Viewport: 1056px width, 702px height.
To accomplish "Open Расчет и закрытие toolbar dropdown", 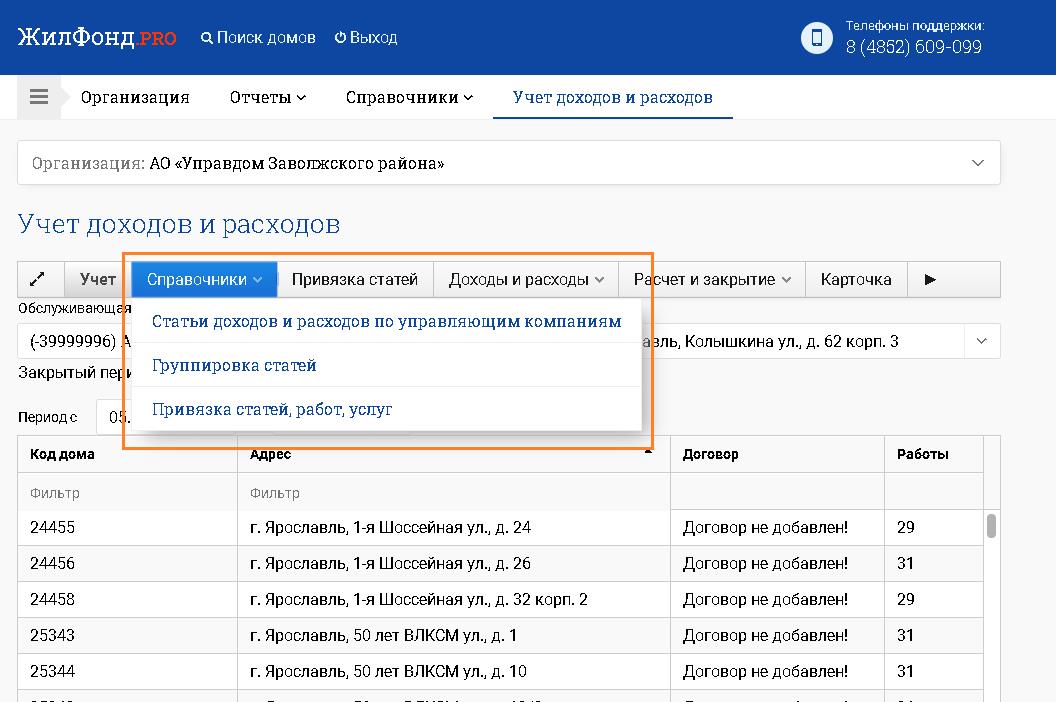I will (x=712, y=280).
